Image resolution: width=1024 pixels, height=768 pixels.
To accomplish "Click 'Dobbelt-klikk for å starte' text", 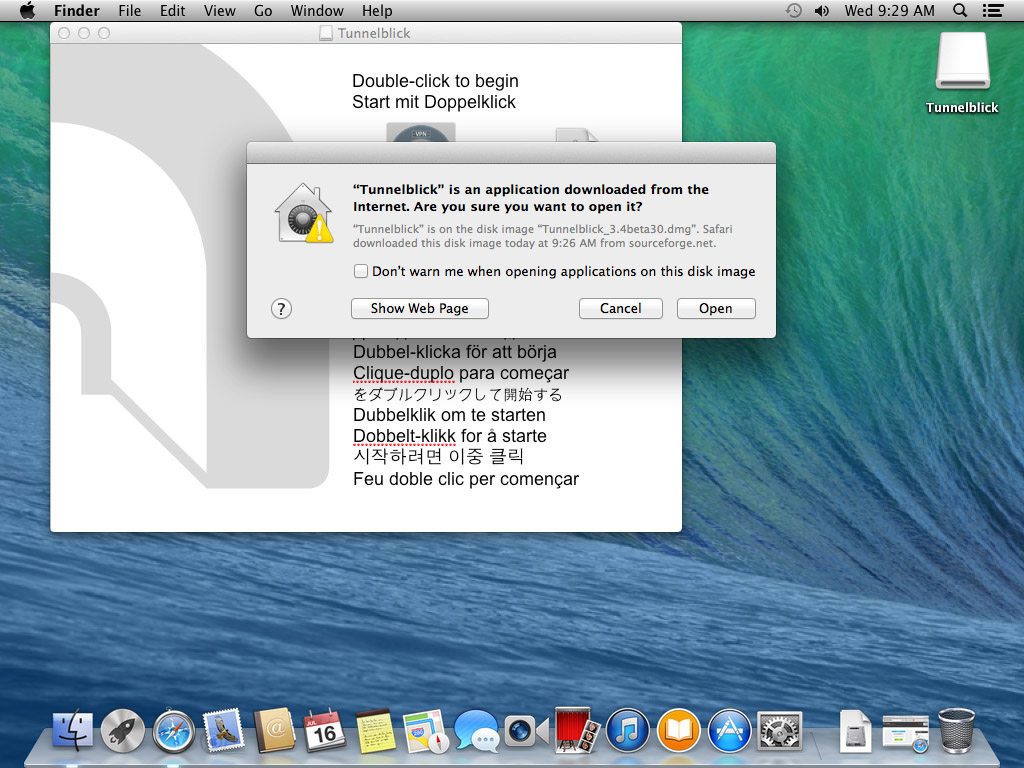I will tap(449, 436).
